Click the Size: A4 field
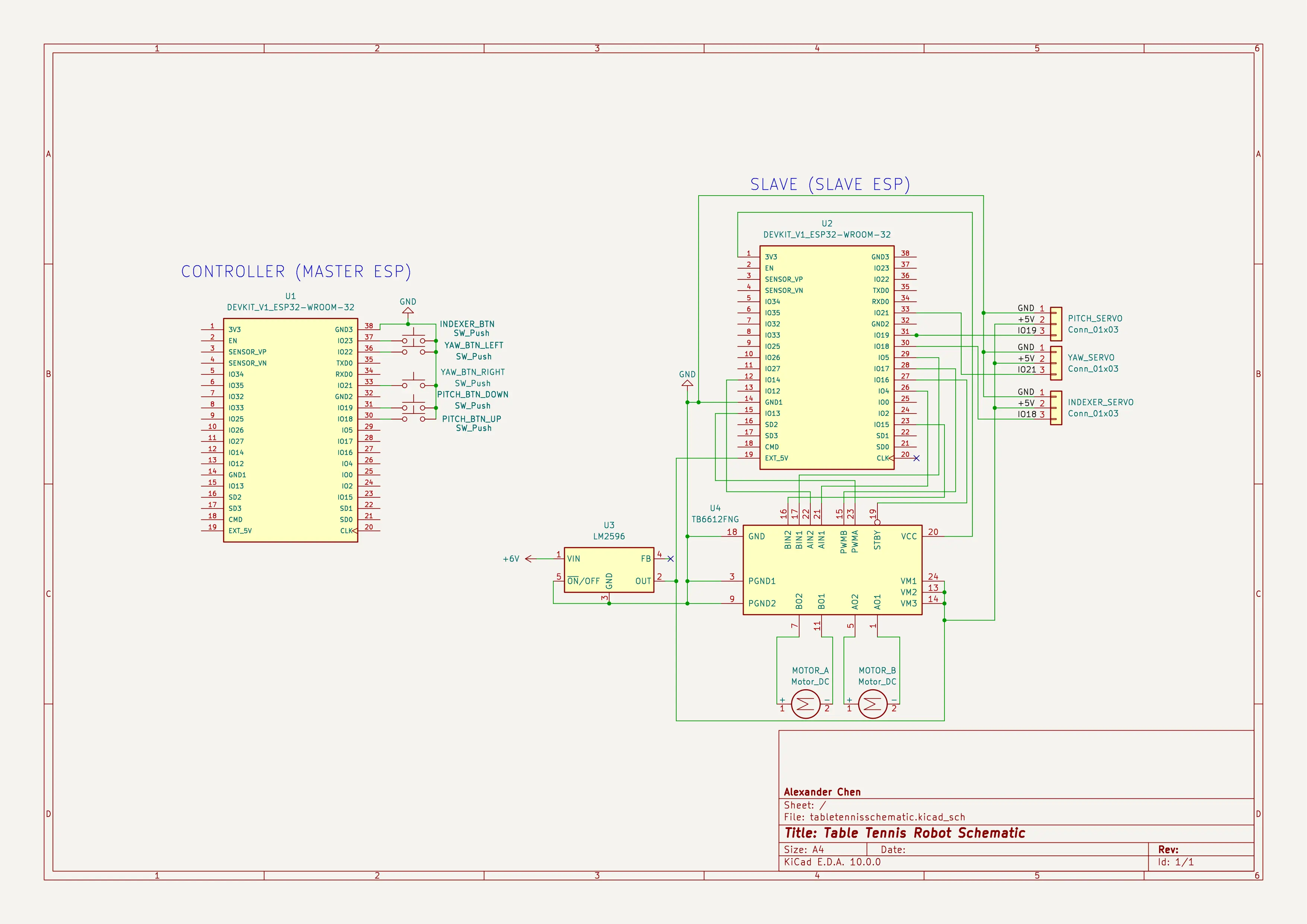1307x924 pixels. (x=804, y=849)
